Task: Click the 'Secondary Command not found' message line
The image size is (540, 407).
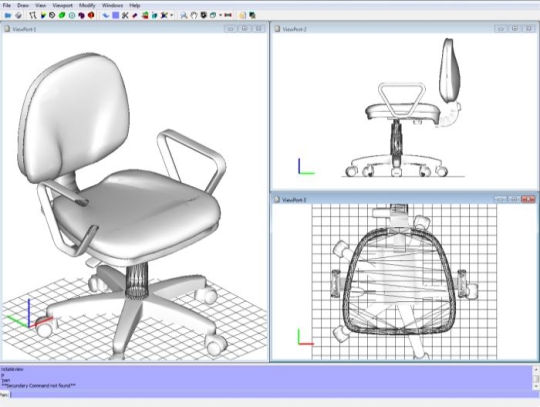Action: pyautogui.click(x=39, y=386)
